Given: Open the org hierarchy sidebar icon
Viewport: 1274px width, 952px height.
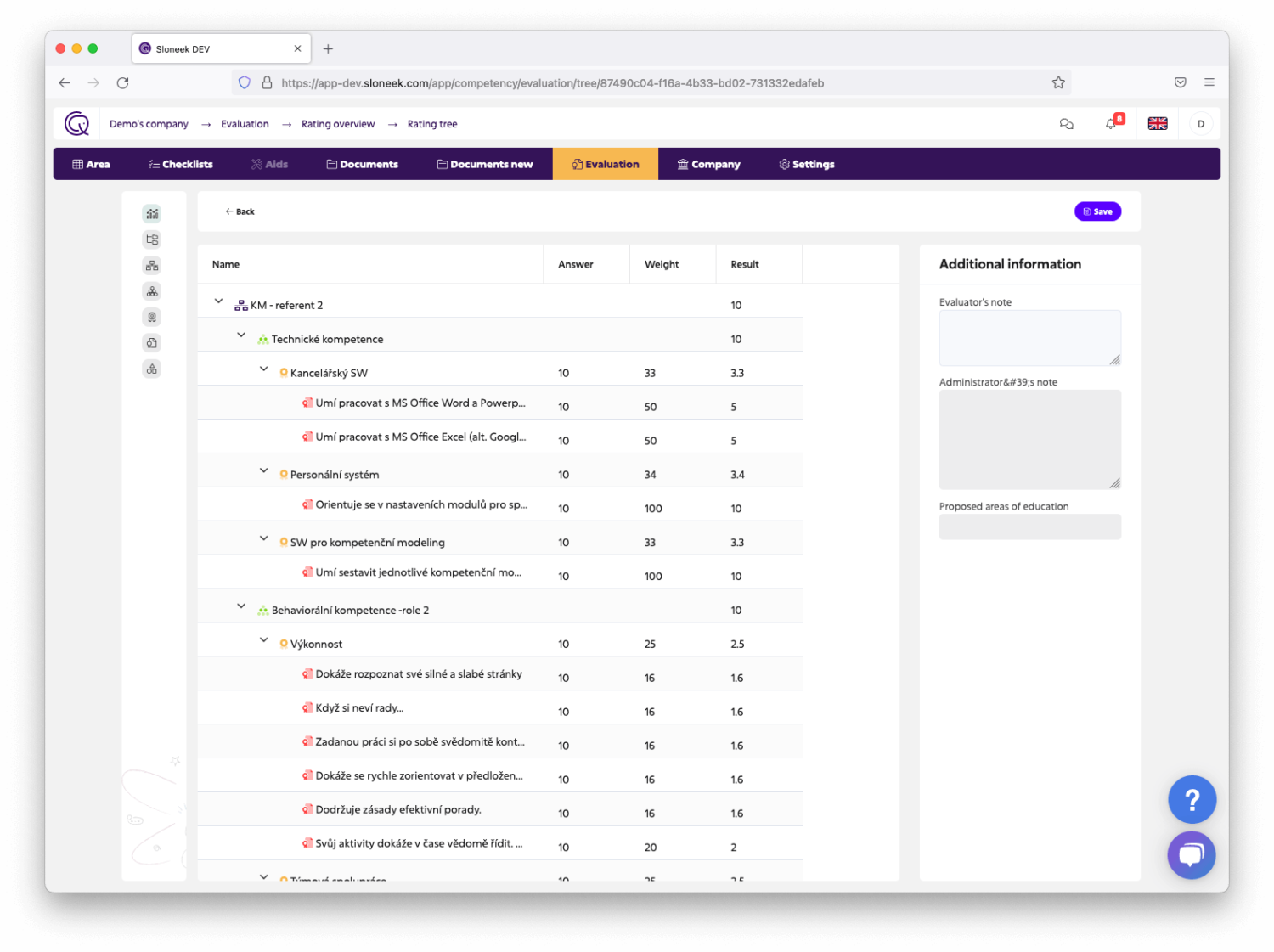Looking at the screenshot, I should coord(152,266).
